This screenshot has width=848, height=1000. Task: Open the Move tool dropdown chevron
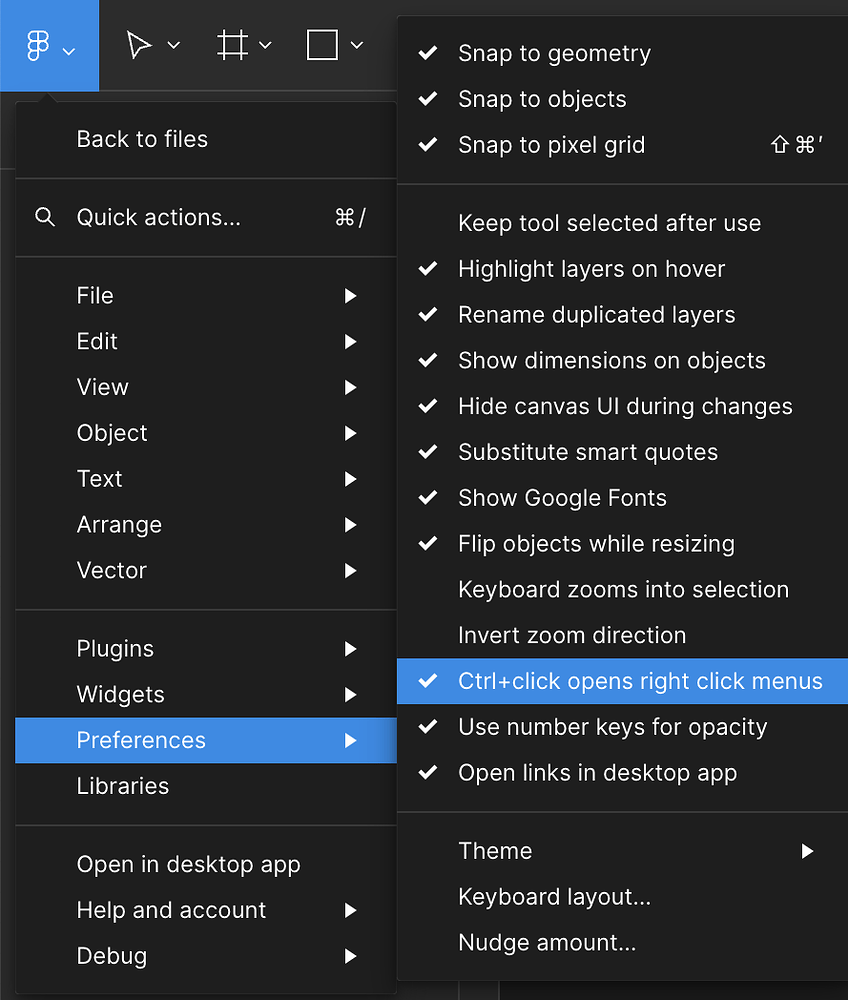coord(173,46)
